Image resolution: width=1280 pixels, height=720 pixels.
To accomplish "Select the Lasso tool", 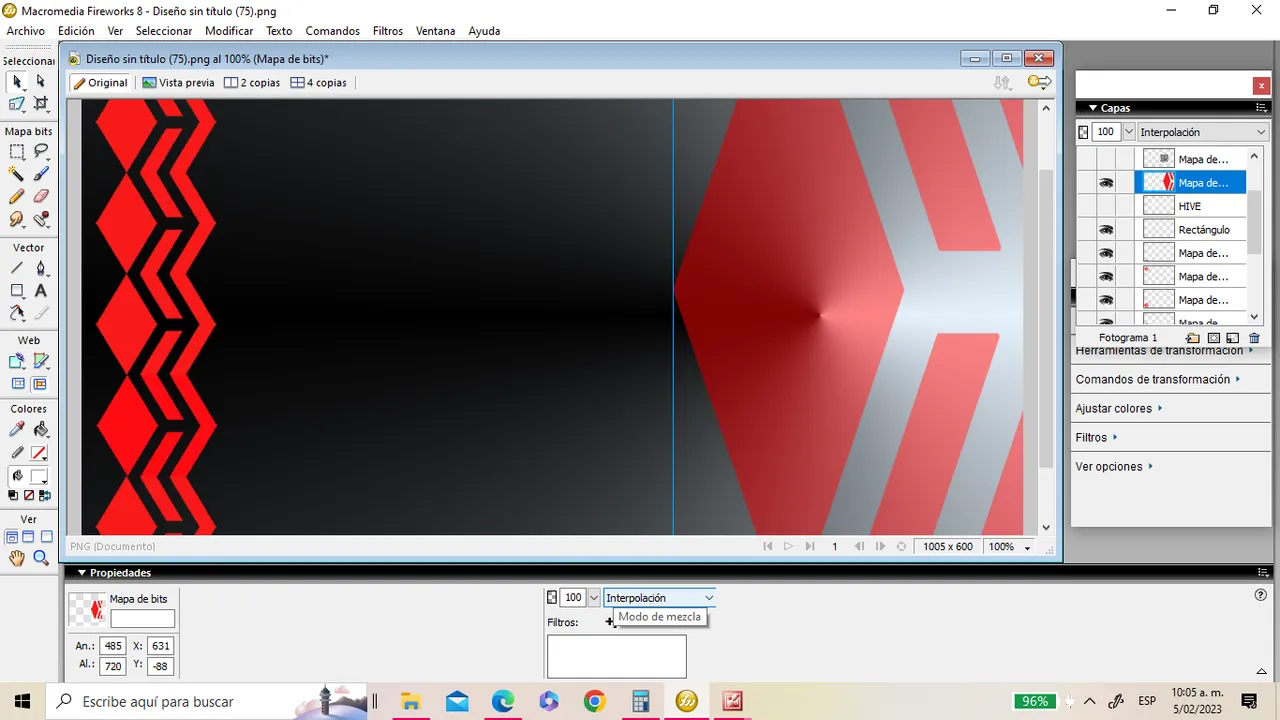I will tap(41, 152).
